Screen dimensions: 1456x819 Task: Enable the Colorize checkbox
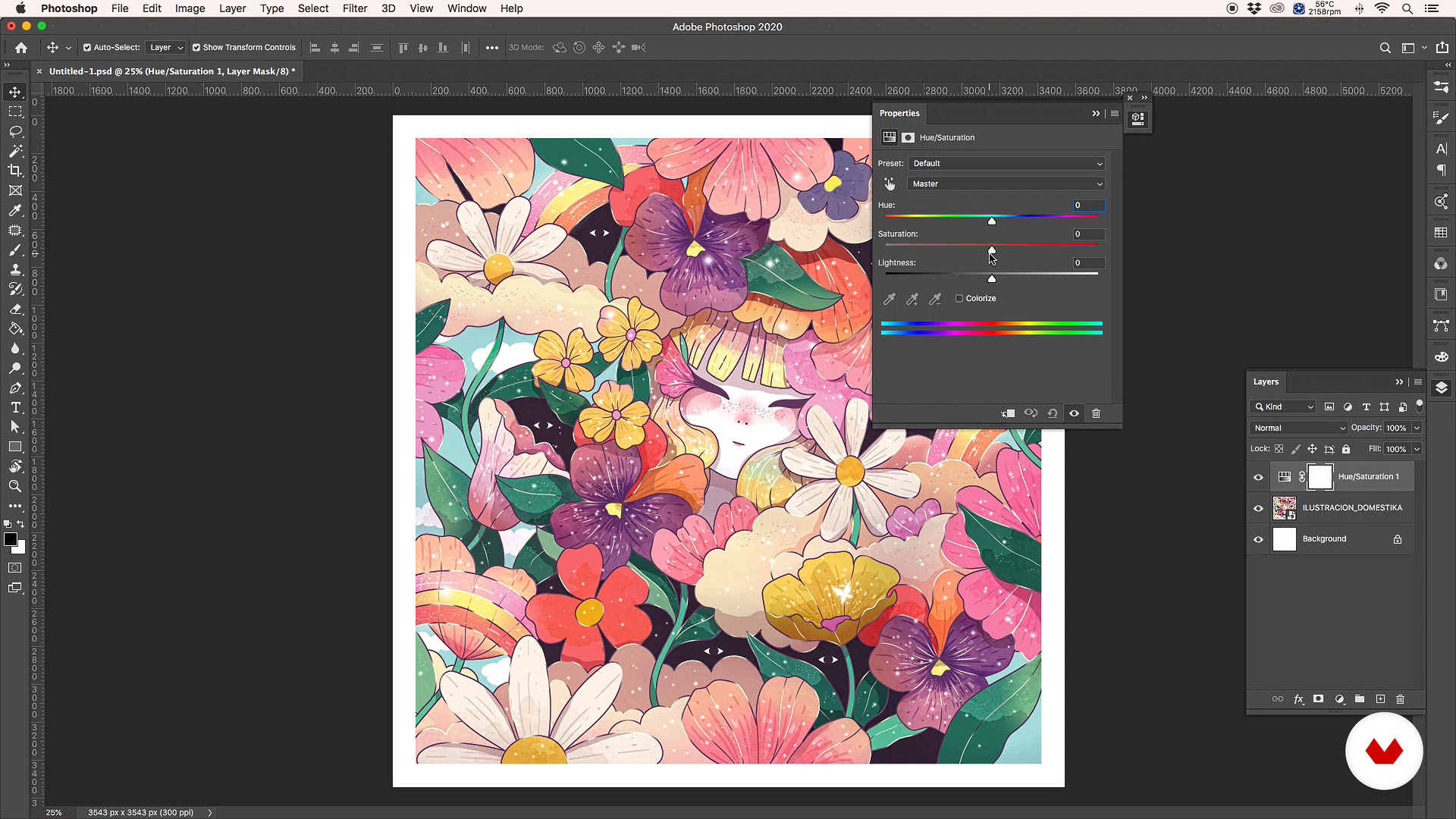pyautogui.click(x=959, y=298)
